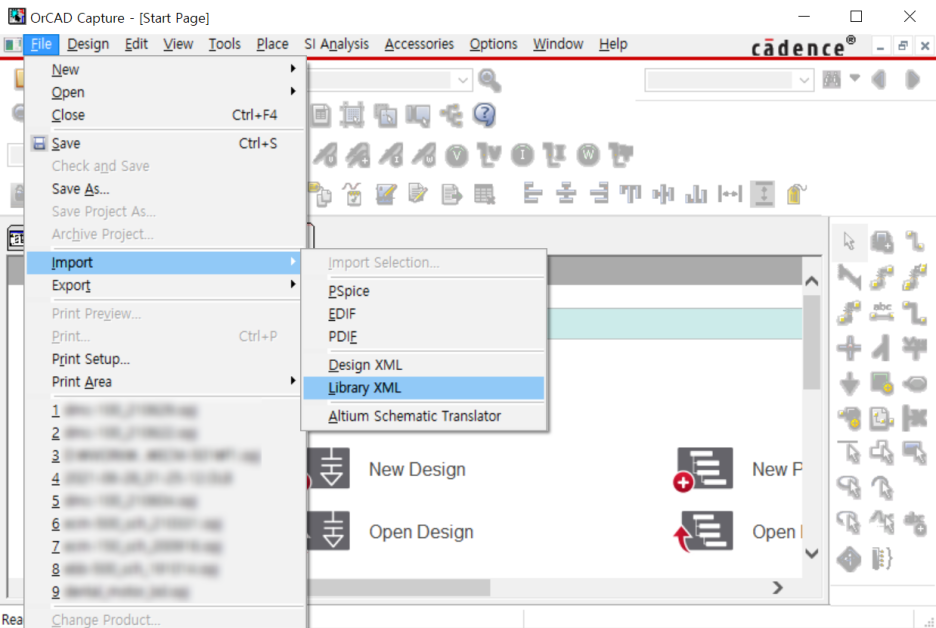Viewport: 936px width, 628px height.
Task: Open the Design menu
Action: coord(88,44)
